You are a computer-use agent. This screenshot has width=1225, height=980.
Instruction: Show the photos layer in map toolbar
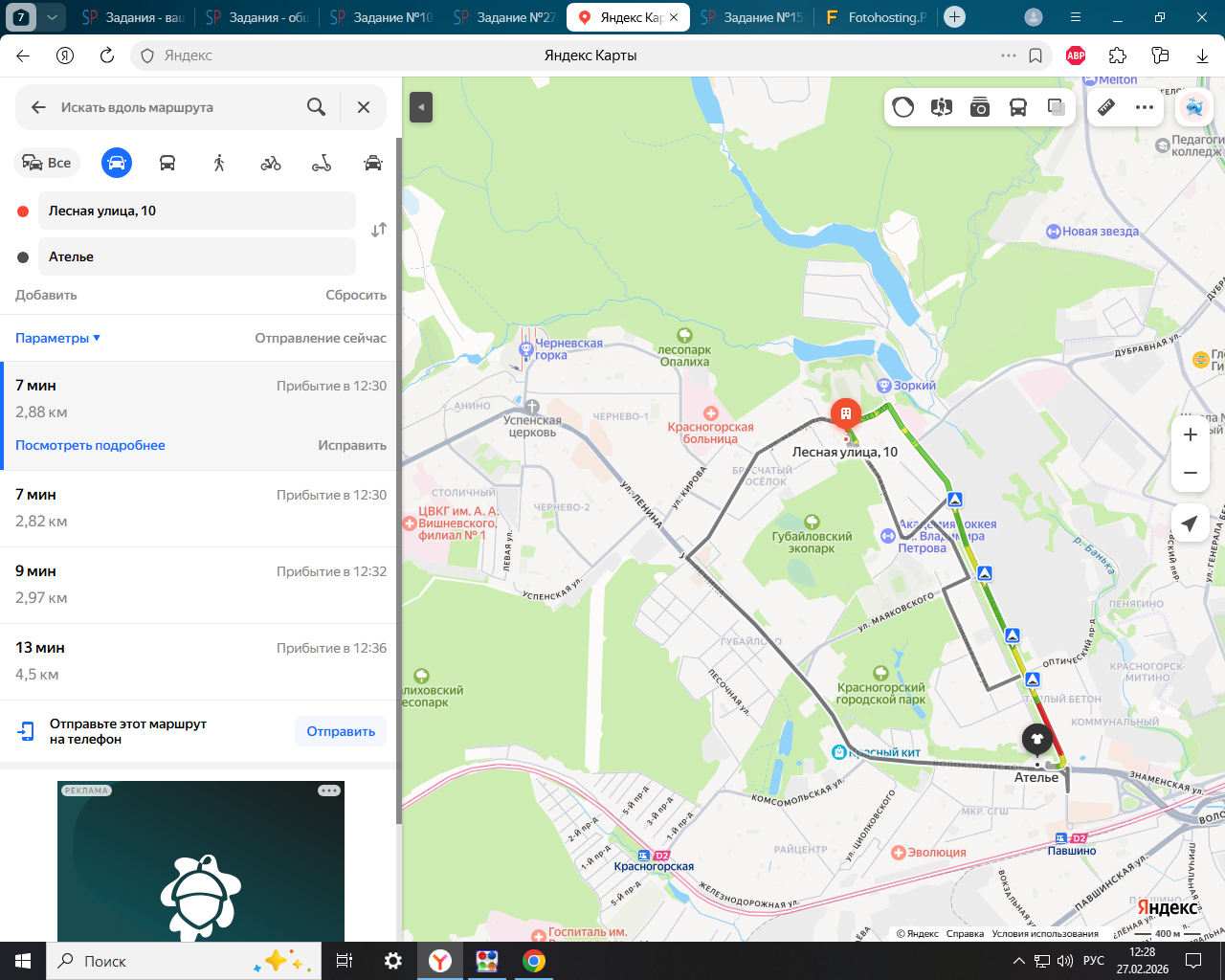point(980,107)
